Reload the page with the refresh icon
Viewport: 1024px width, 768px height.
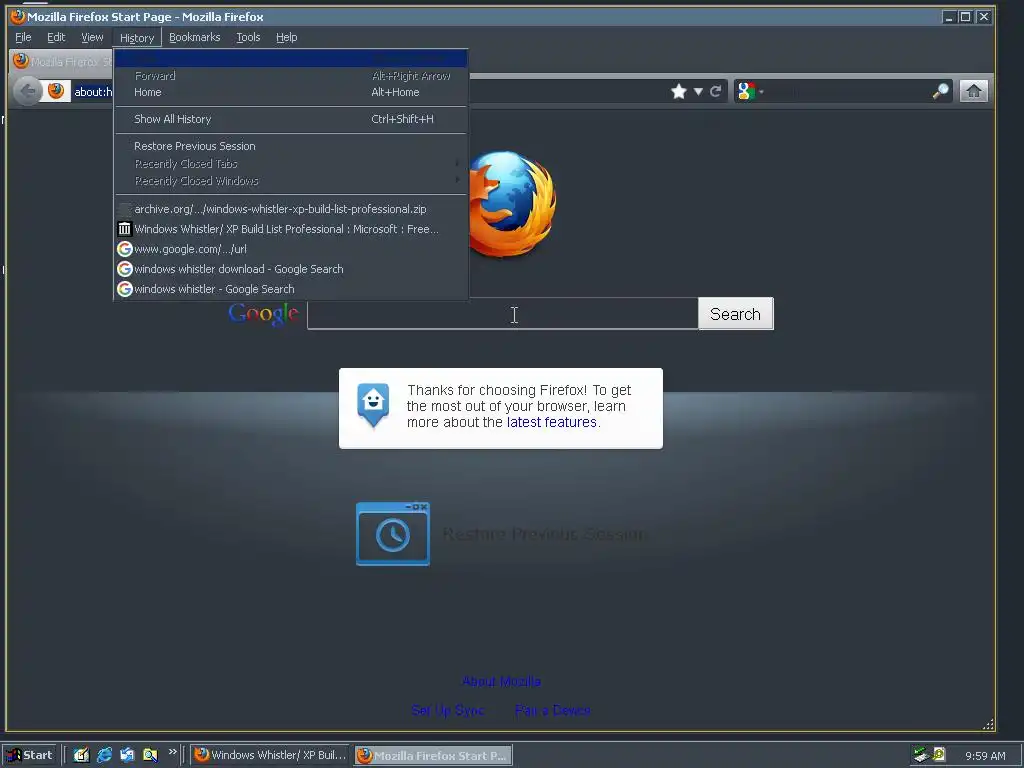[716, 91]
